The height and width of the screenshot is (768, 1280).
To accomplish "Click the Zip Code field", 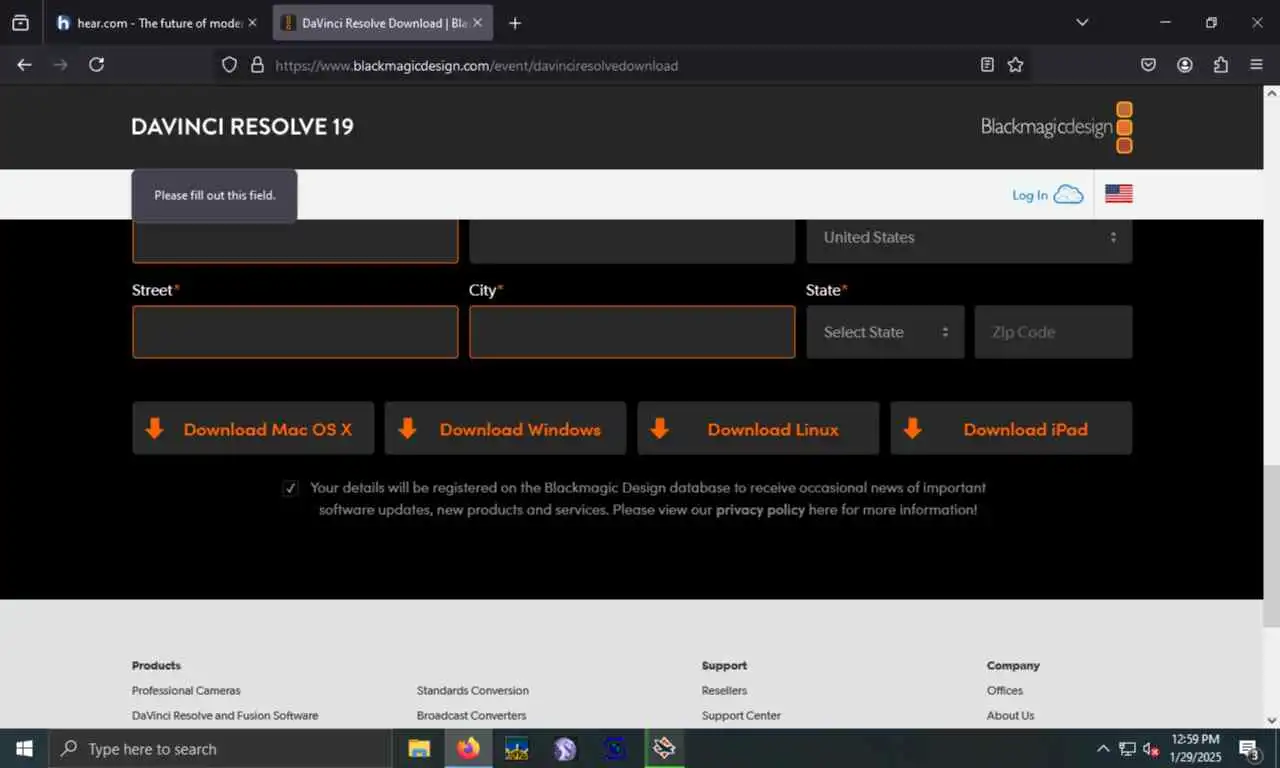I will tap(1053, 332).
